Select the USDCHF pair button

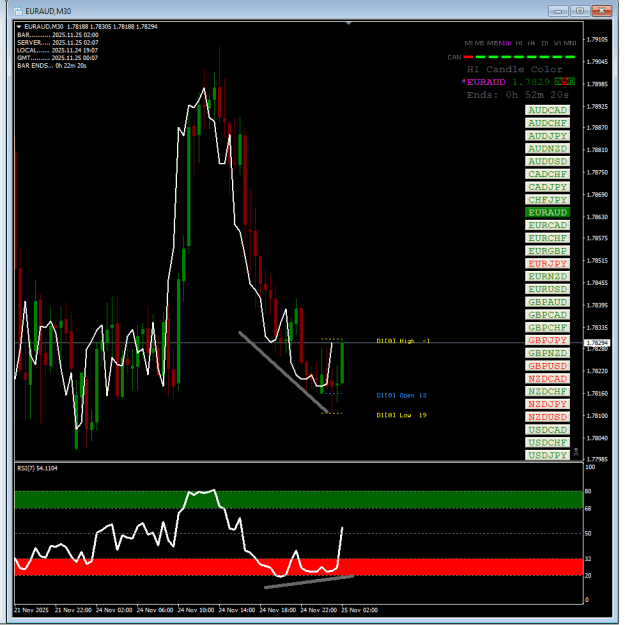pyautogui.click(x=547, y=442)
